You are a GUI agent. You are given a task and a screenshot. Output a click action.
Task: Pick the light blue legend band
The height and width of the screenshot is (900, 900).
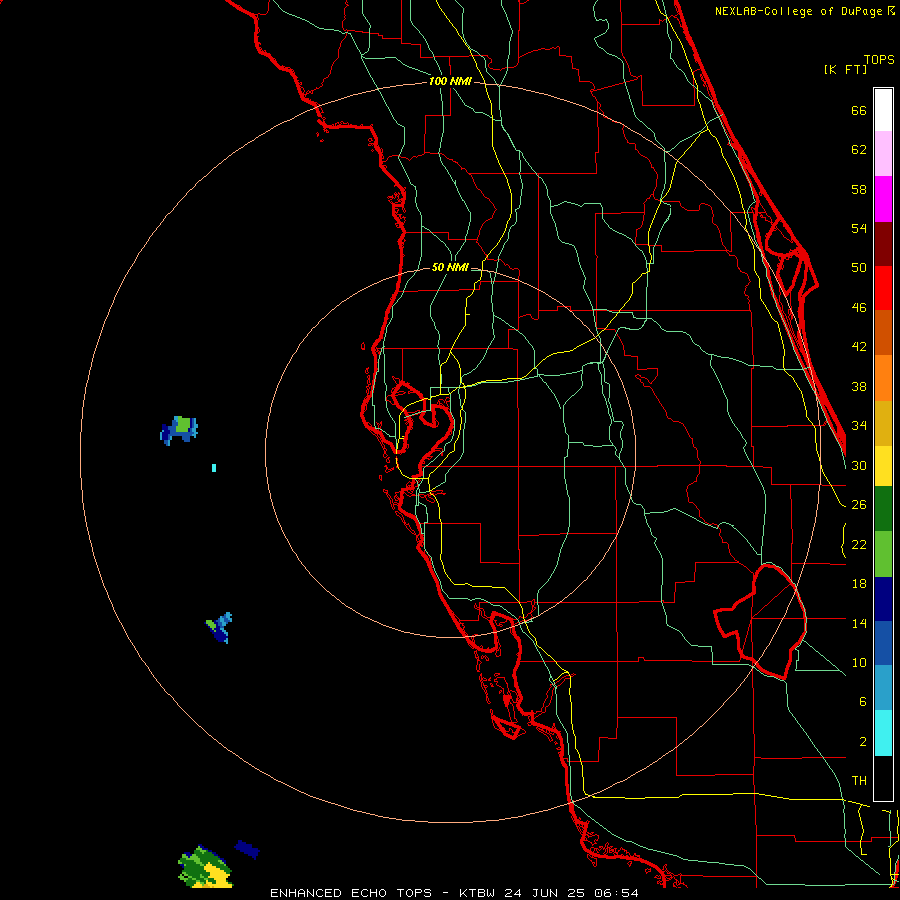tap(883, 688)
